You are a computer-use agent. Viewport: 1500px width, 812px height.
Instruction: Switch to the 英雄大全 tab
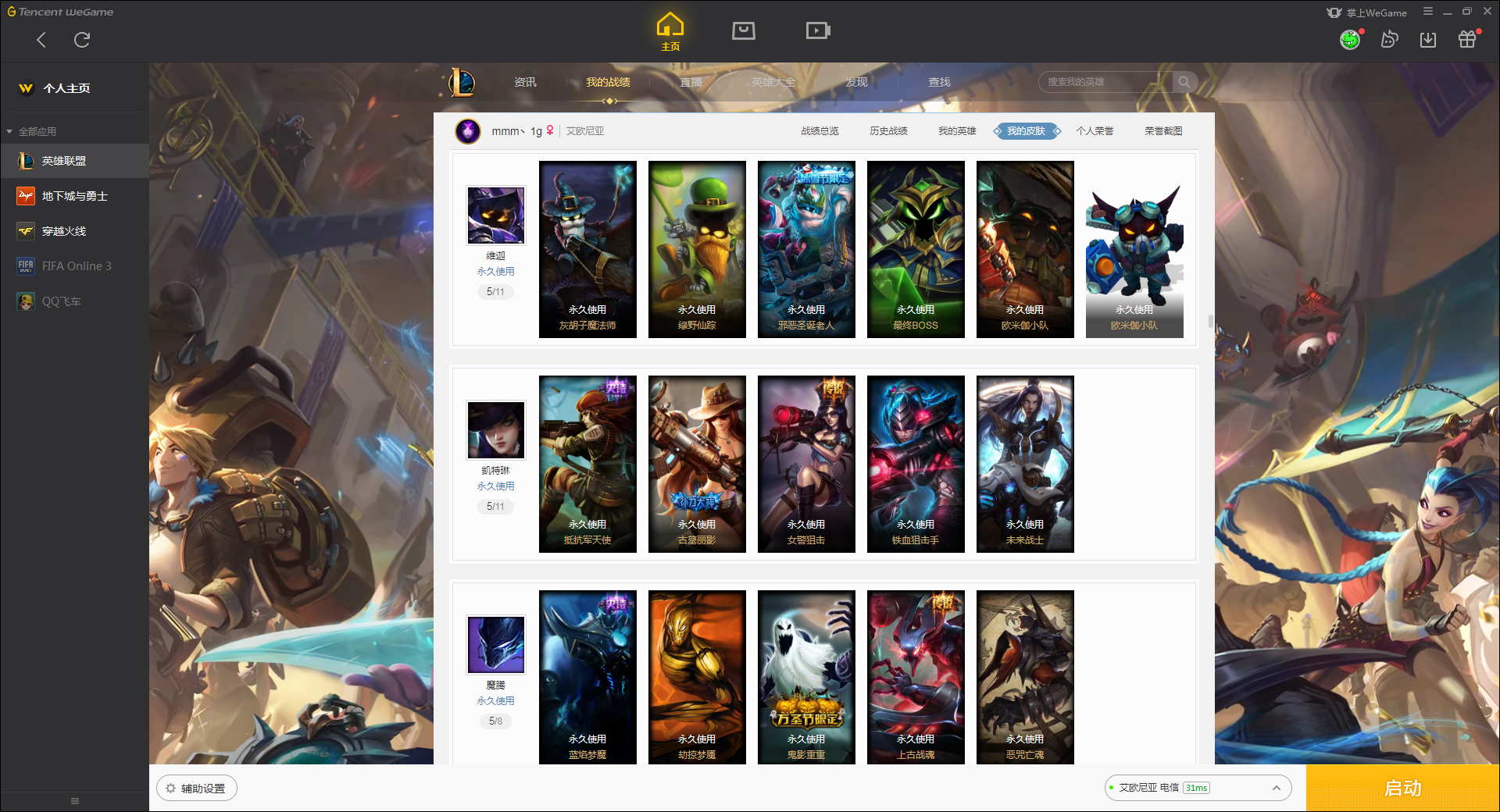pyautogui.click(x=773, y=82)
